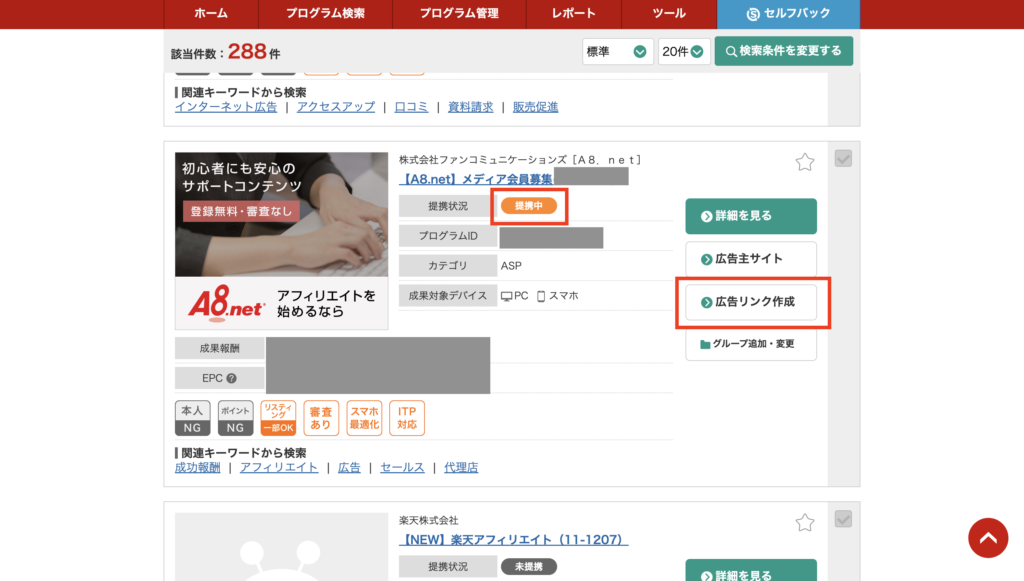Viewport: 1024px width, 581px height.
Task: Follow the 販売促進 keyword link
Action: tap(536, 107)
